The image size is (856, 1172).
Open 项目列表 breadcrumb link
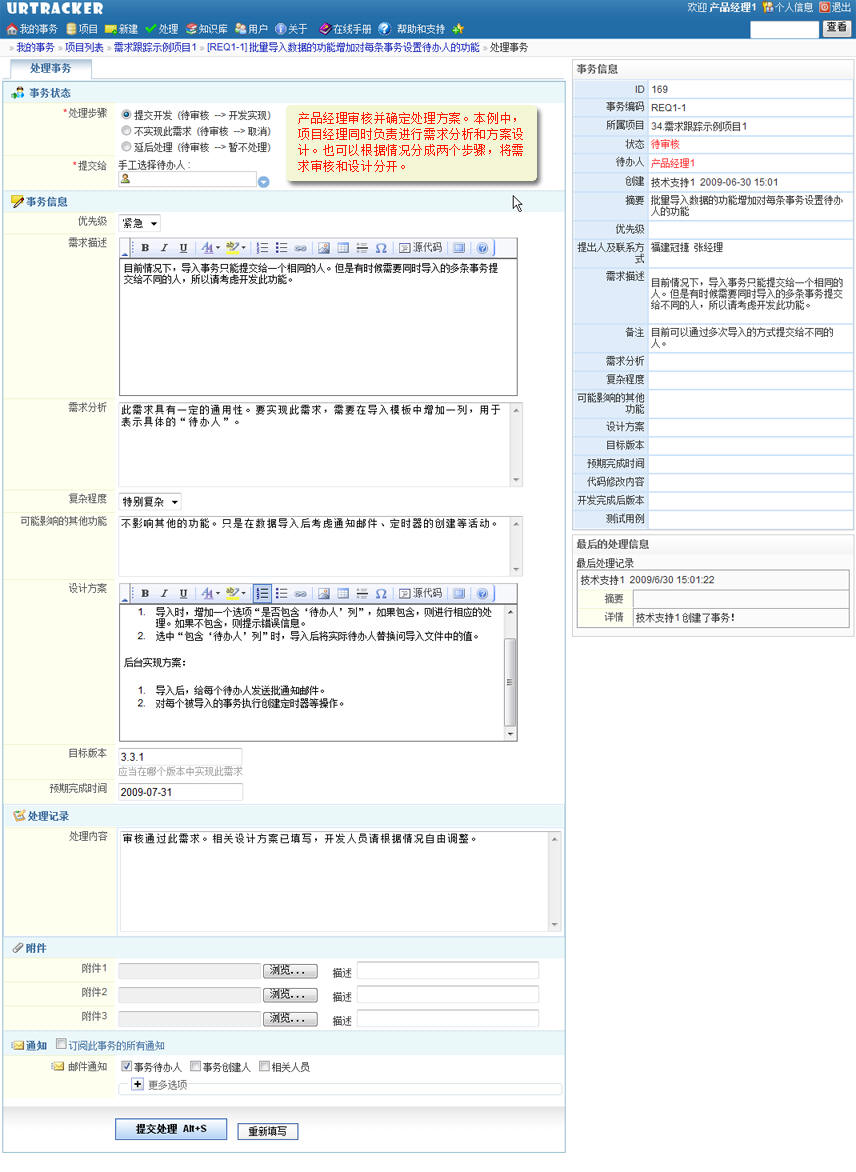pos(84,48)
